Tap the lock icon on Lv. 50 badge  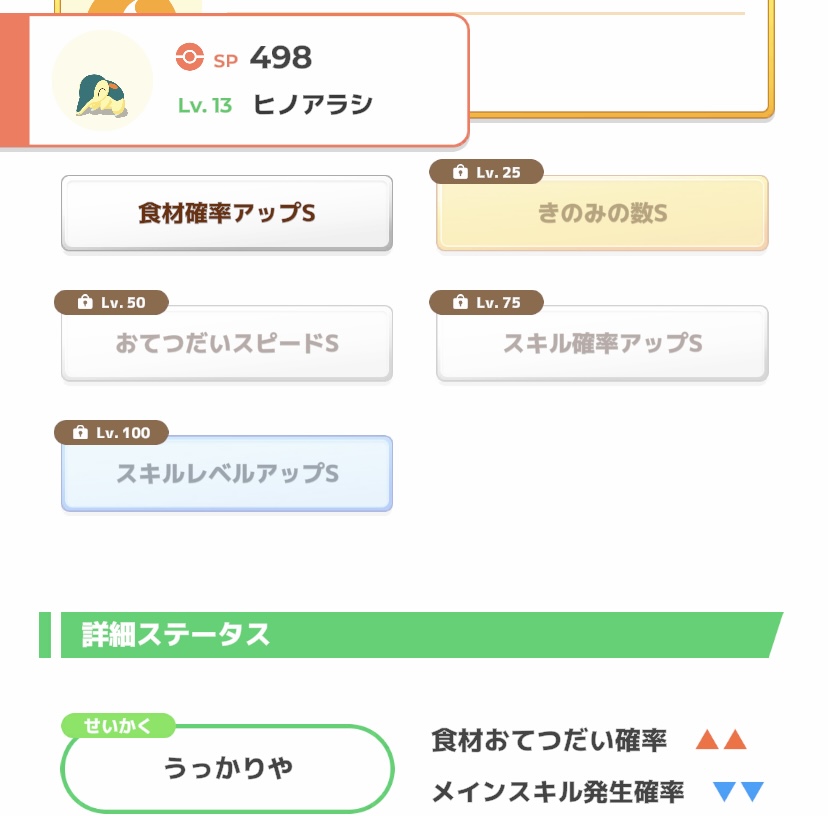(84, 302)
